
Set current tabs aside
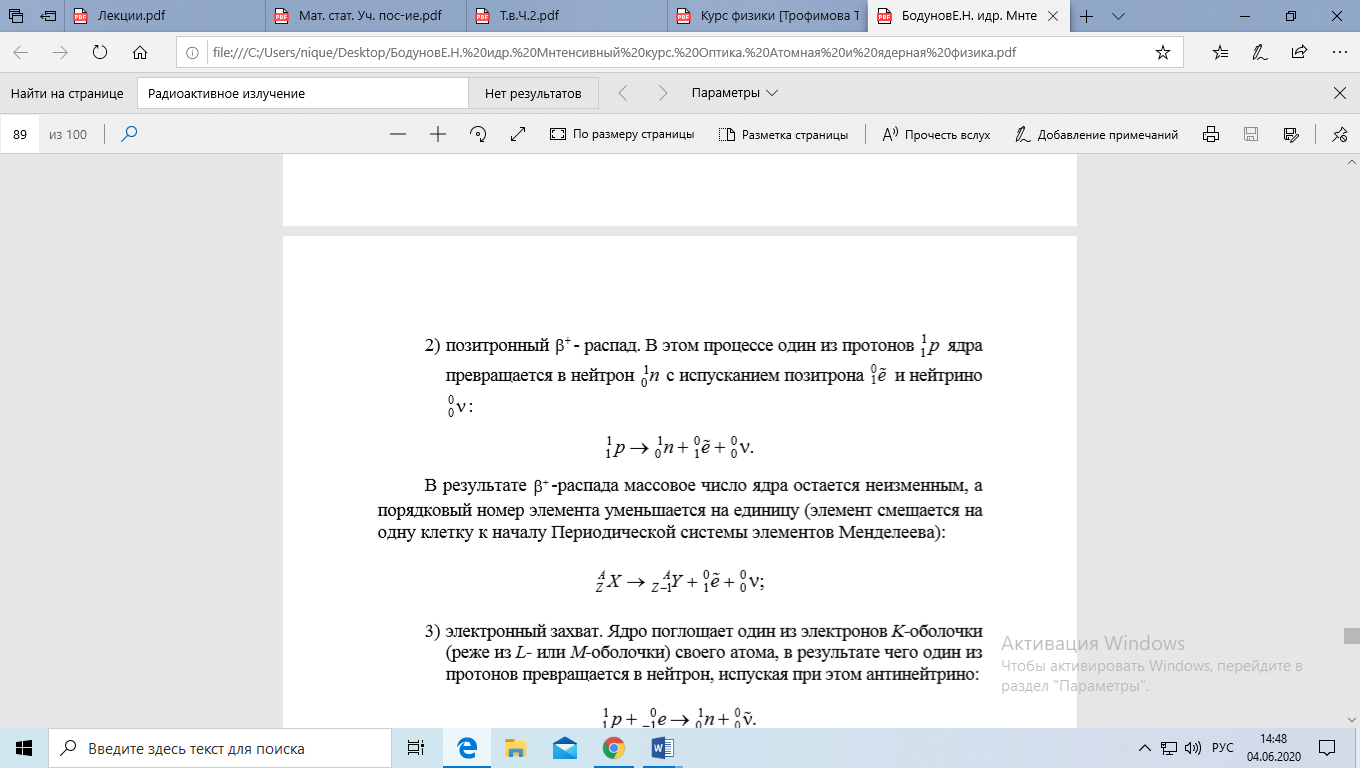coord(48,16)
